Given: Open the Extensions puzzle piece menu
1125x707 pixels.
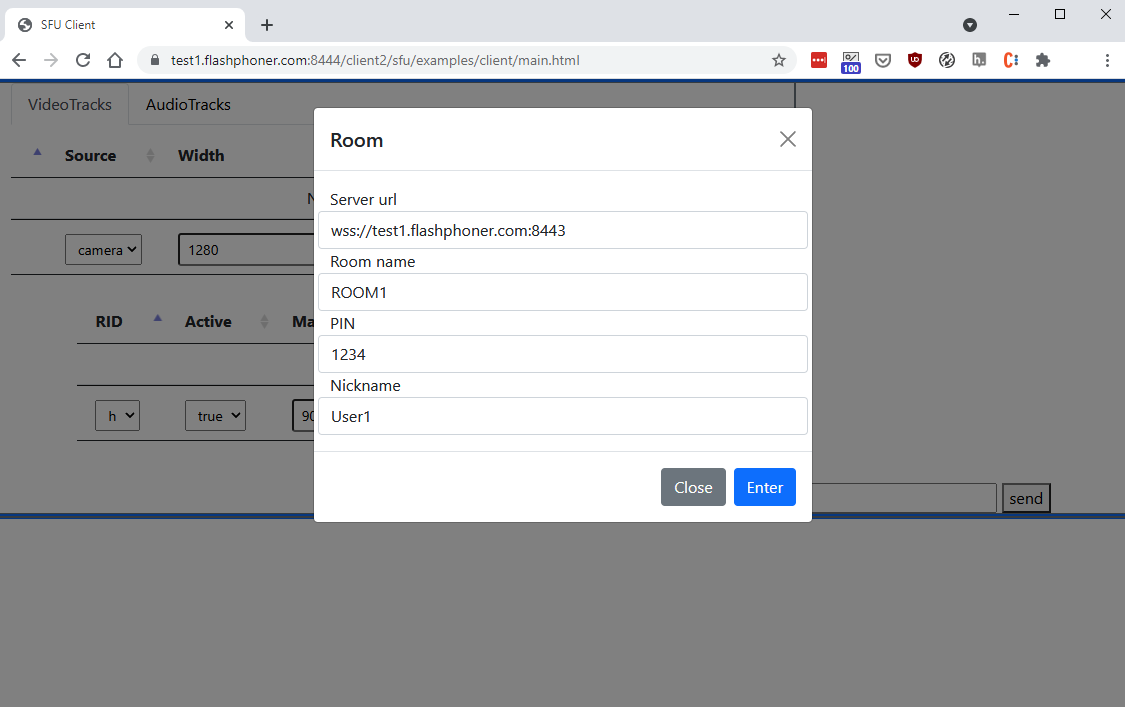Looking at the screenshot, I should [1043, 60].
